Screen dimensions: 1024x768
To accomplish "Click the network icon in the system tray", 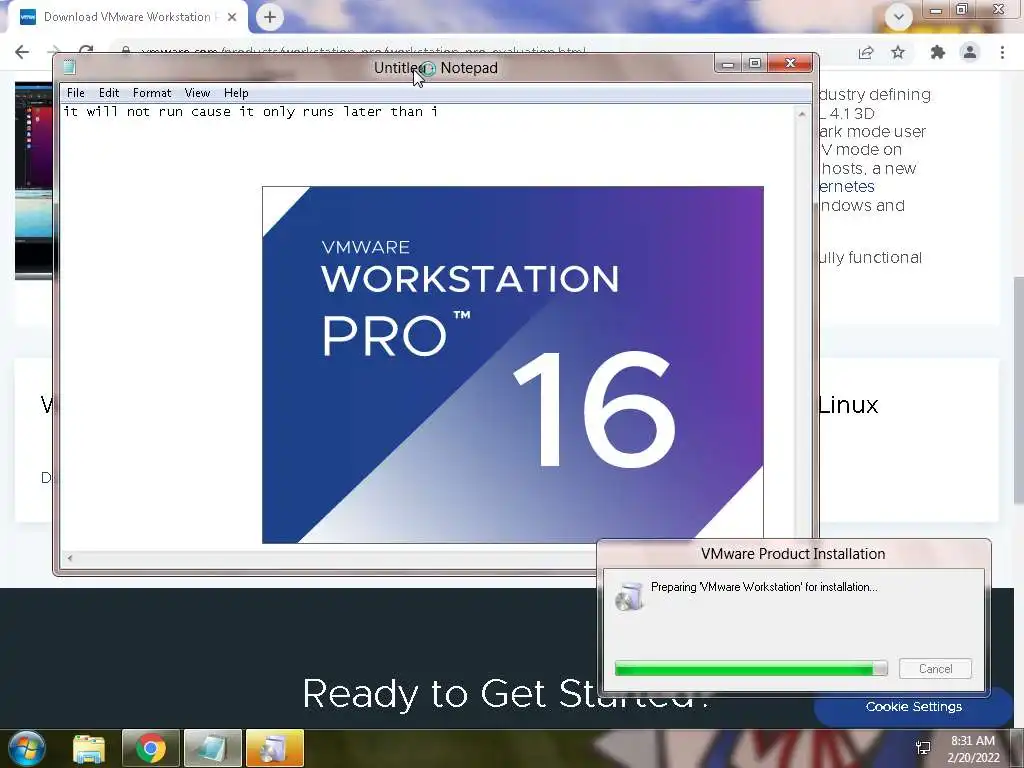I will pyautogui.click(x=923, y=748).
